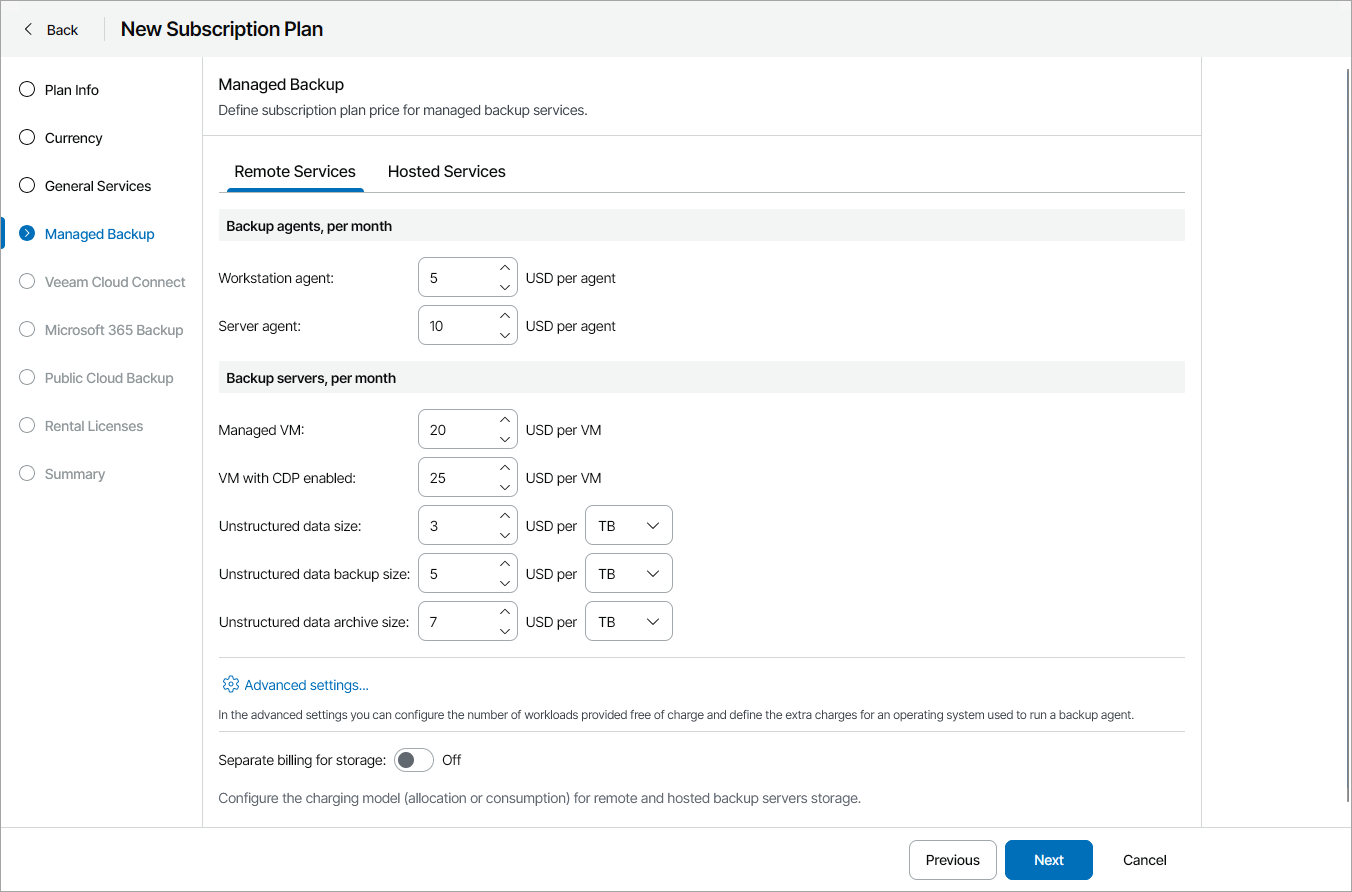Decrease Unstructured data archive size value

[505, 631]
